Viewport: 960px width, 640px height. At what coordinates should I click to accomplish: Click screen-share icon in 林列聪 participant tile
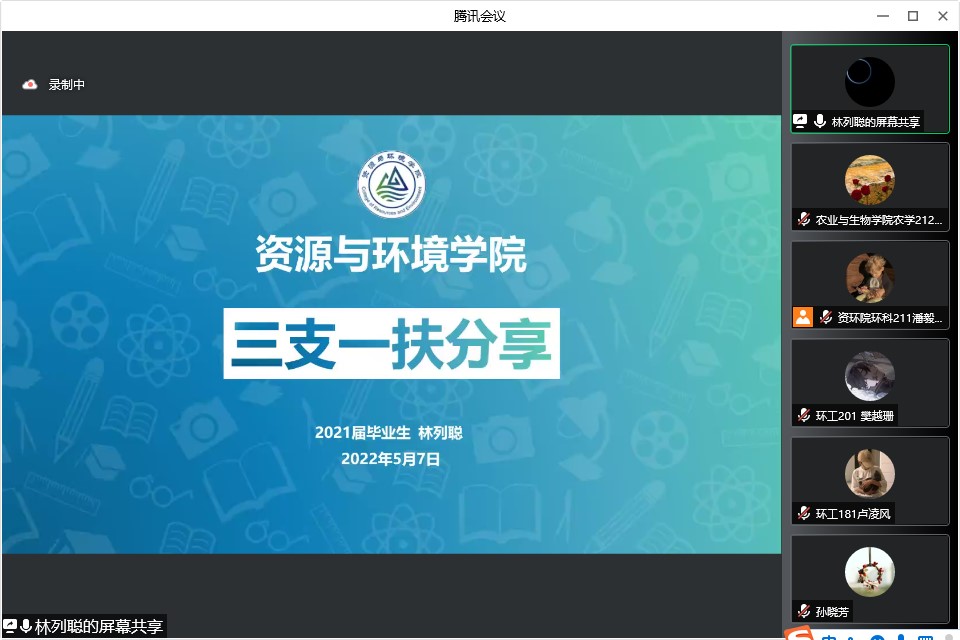tap(800, 121)
